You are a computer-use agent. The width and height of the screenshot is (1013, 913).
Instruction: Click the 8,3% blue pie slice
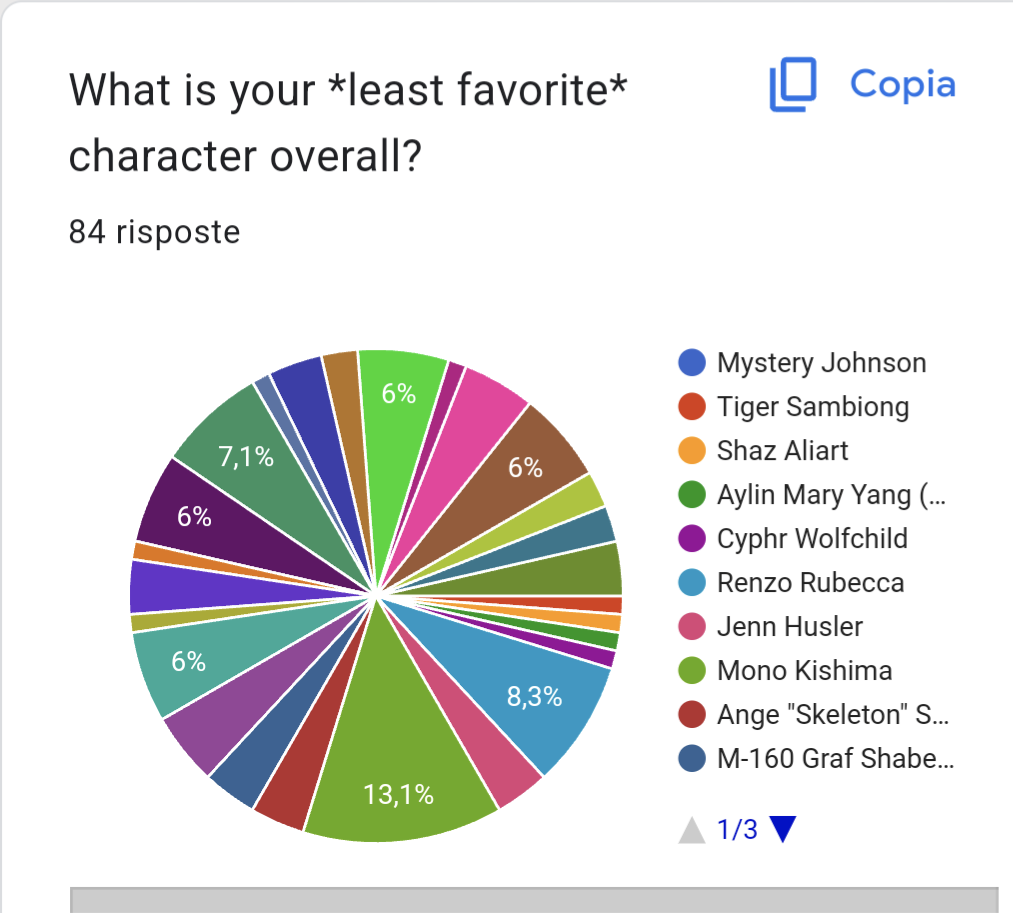pos(530,690)
